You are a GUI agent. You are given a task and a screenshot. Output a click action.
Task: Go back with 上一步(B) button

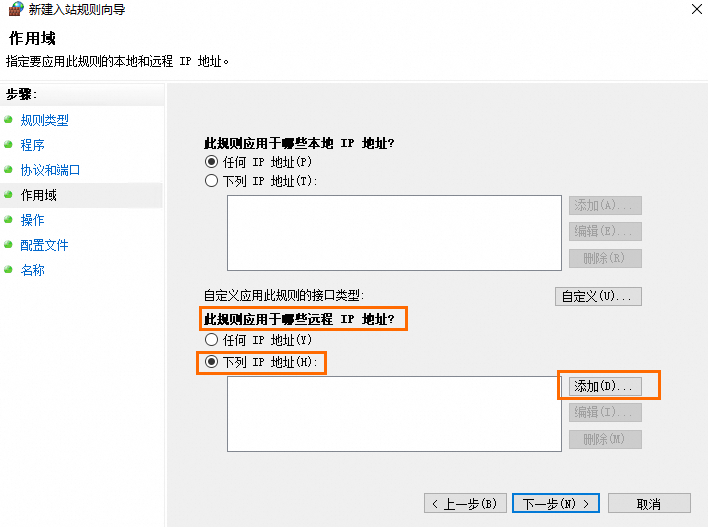pyautogui.click(x=464, y=503)
